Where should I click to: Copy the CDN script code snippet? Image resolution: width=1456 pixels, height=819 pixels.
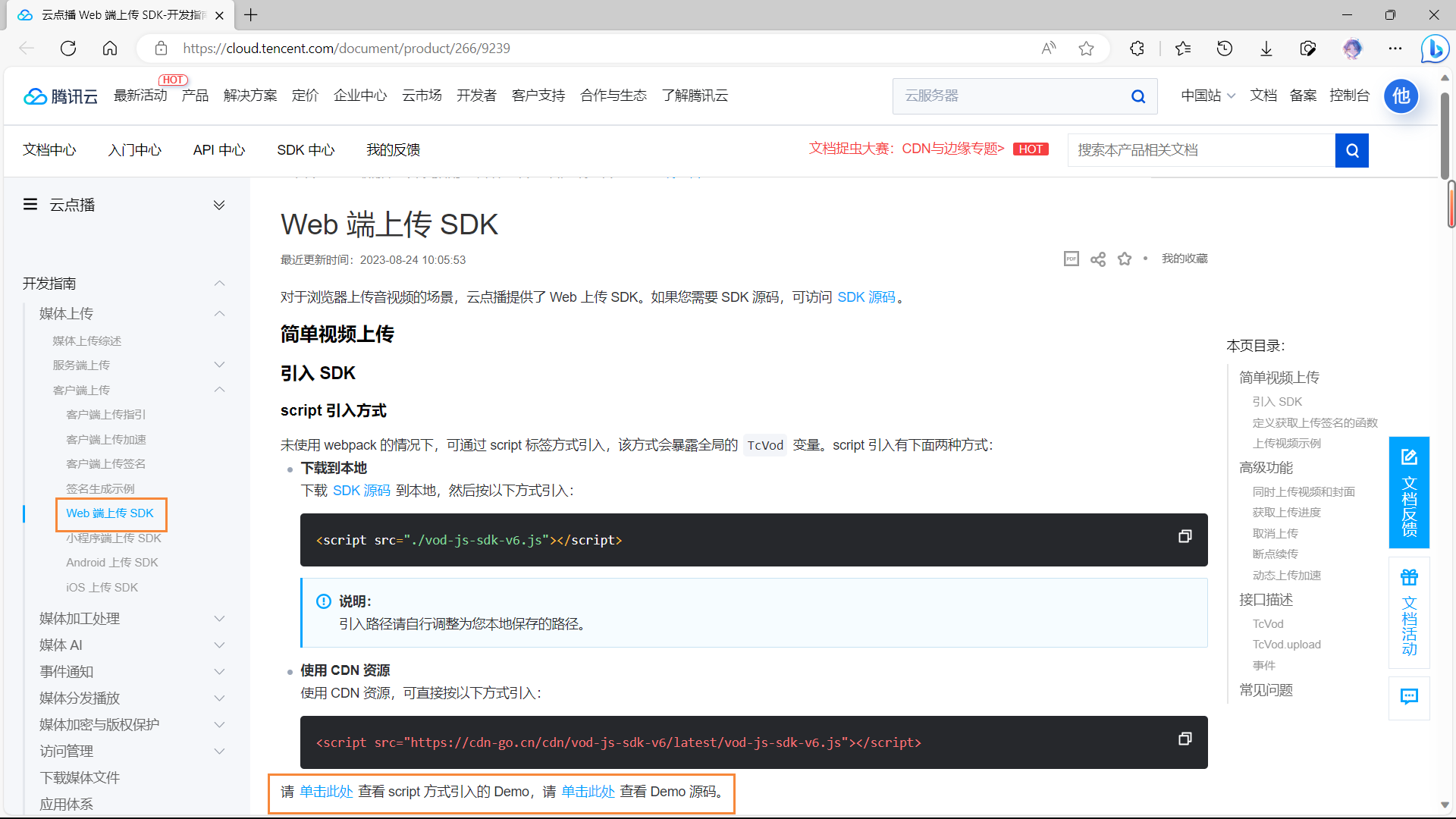click(1185, 739)
